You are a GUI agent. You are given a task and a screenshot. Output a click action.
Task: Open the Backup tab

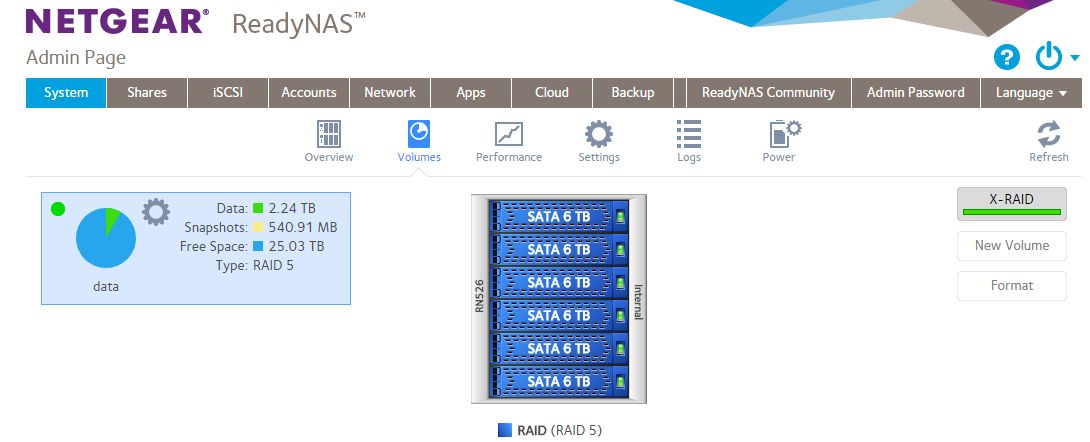pos(632,93)
